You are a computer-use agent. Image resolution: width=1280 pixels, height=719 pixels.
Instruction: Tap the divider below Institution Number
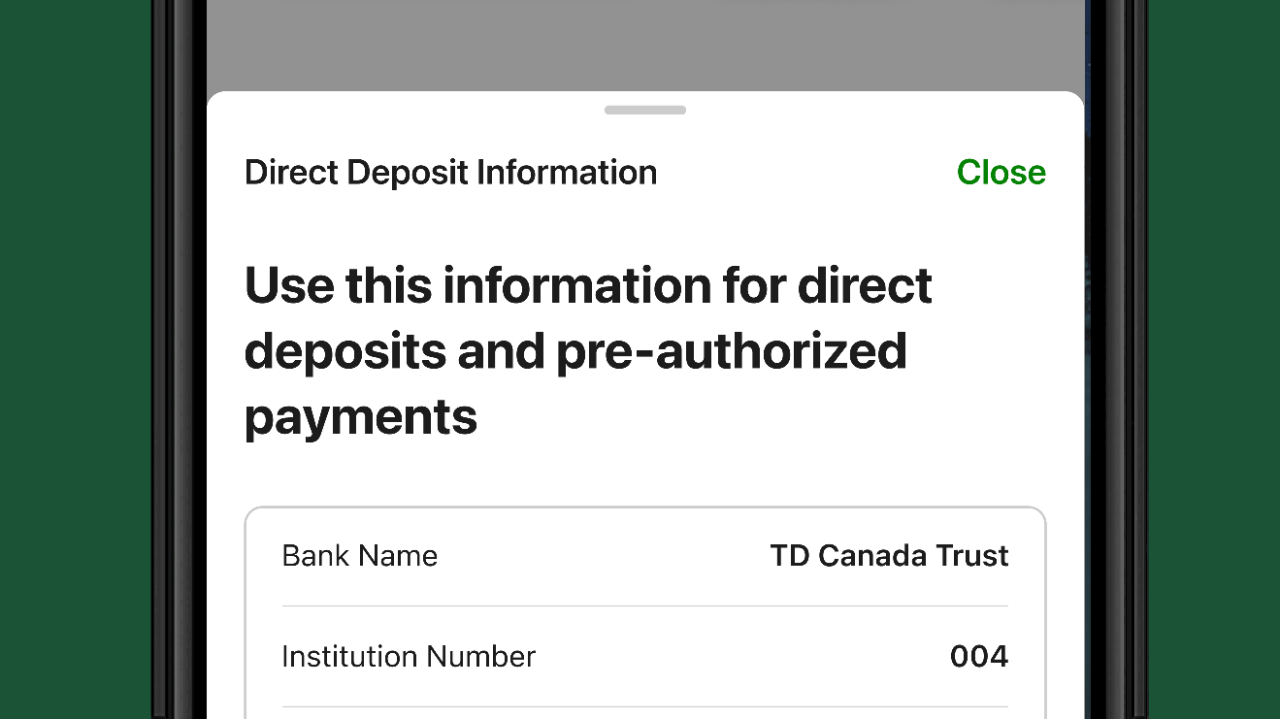[x=645, y=706]
